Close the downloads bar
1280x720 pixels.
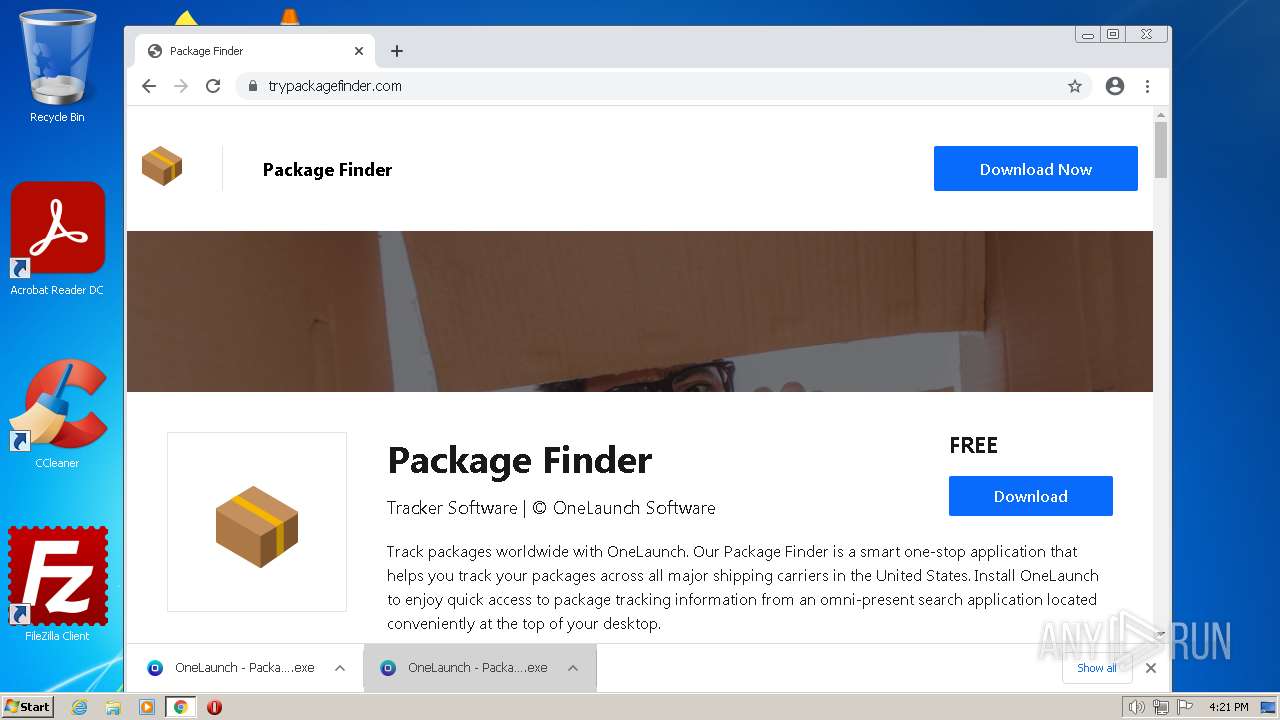coord(1151,668)
